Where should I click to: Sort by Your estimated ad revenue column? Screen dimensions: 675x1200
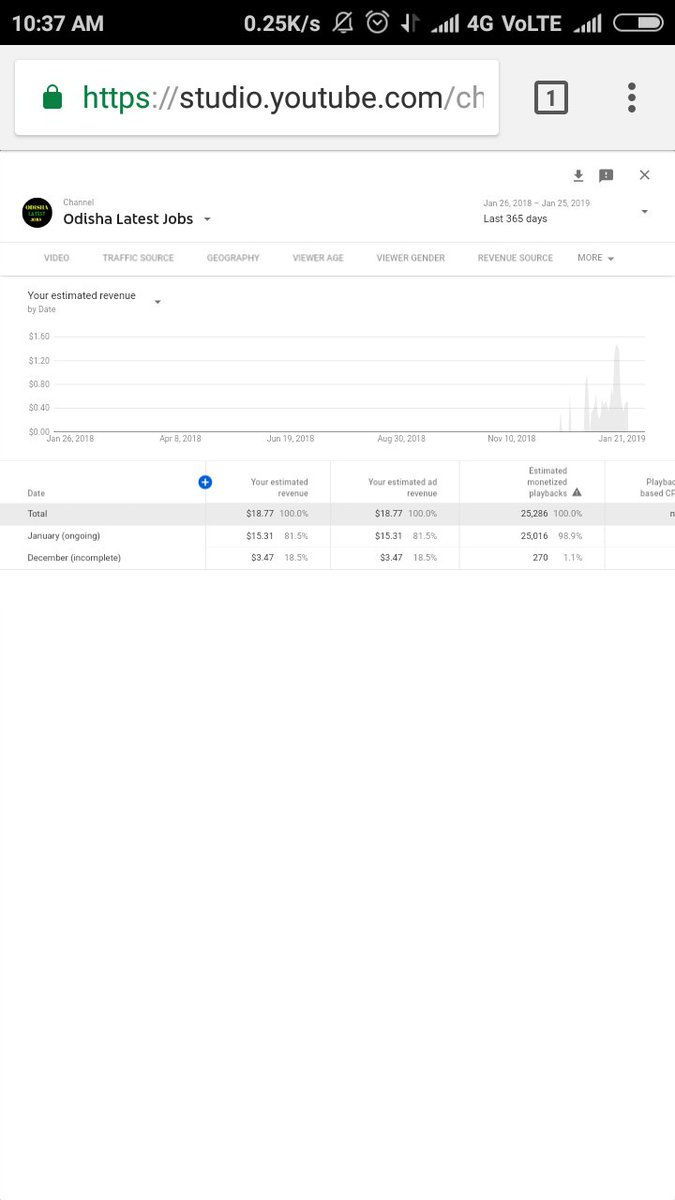coord(402,487)
